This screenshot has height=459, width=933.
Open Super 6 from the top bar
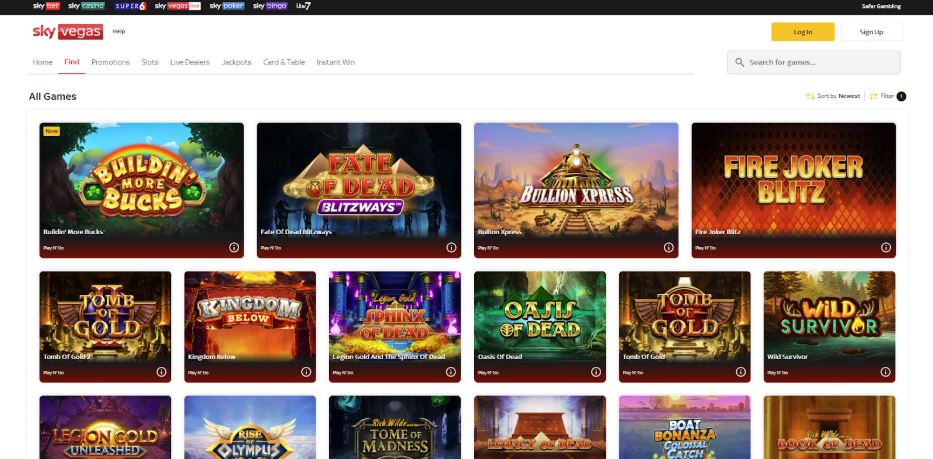(x=130, y=6)
